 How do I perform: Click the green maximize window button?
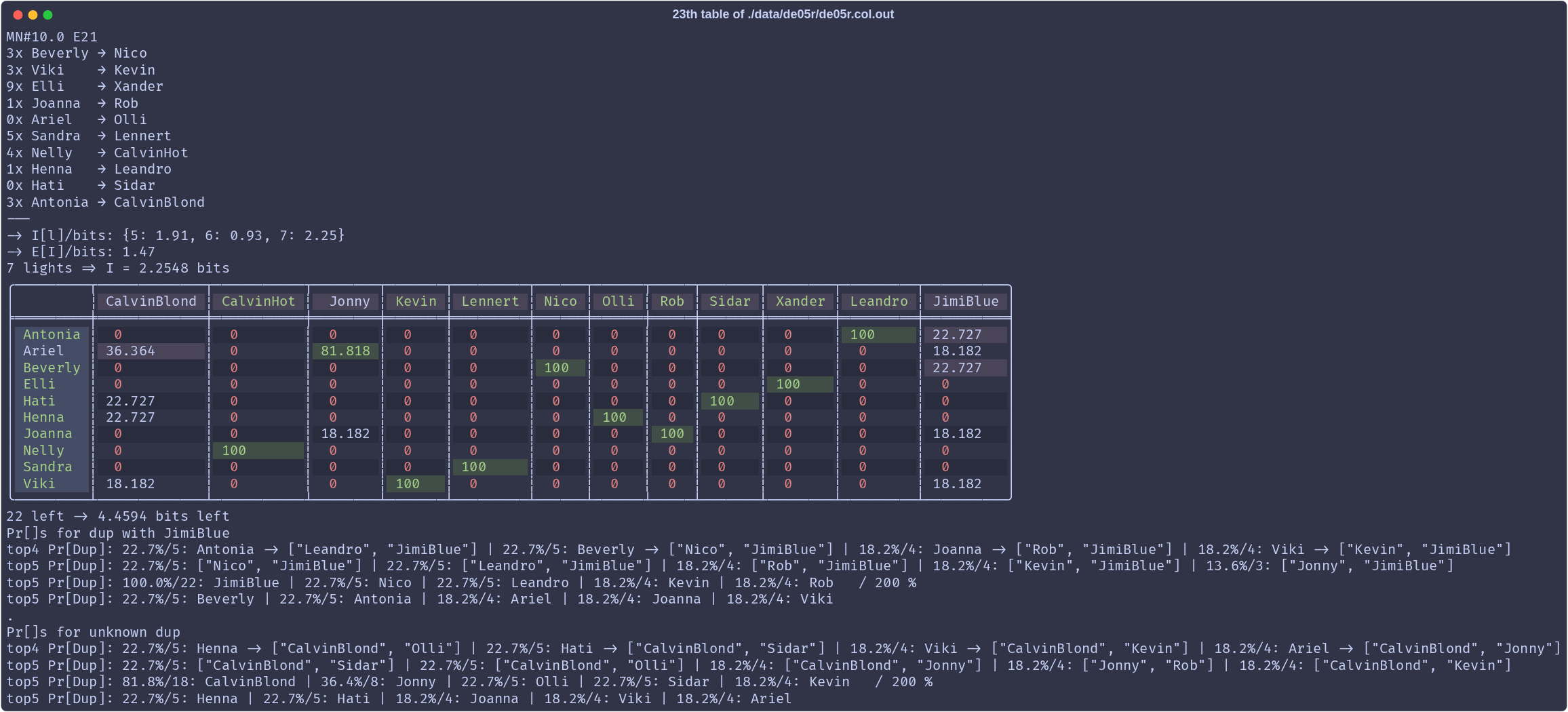click(47, 15)
